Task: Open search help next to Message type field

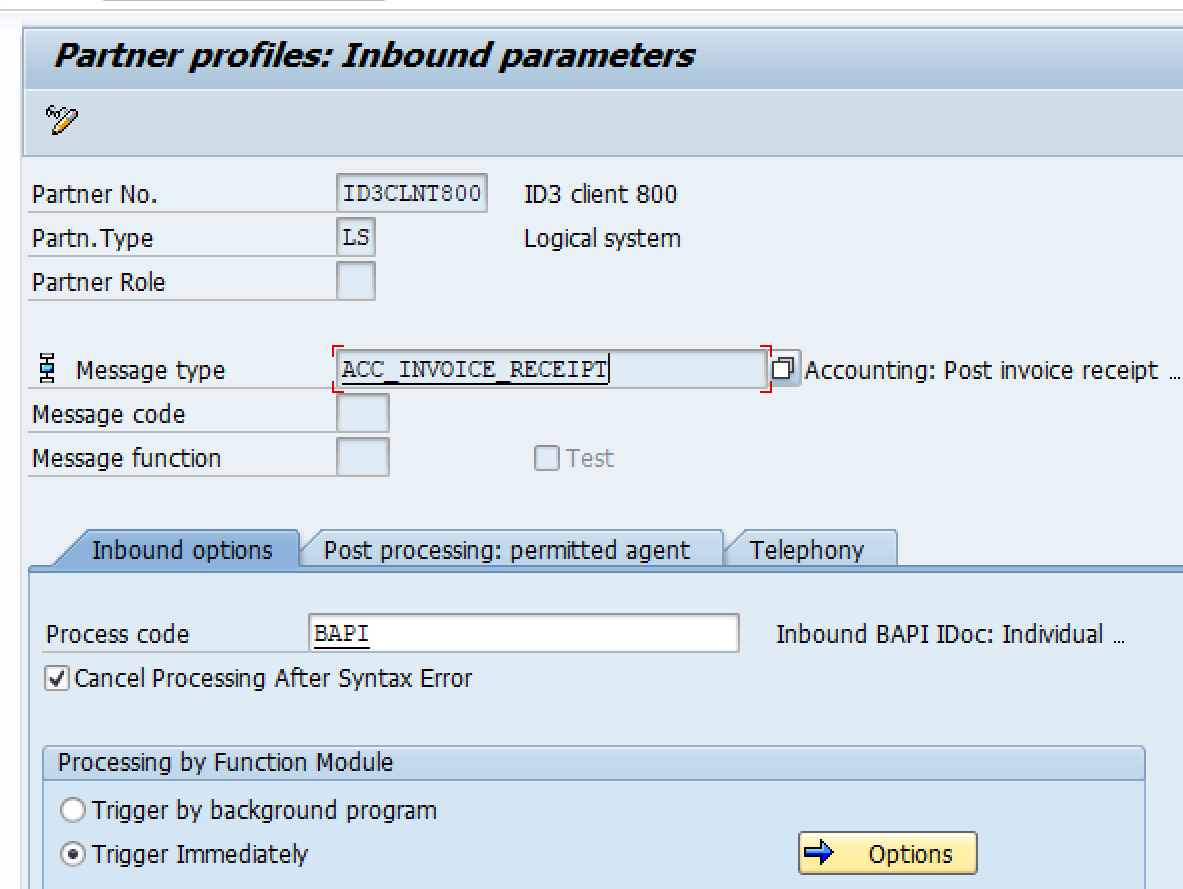Action: pyautogui.click(x=785, y=369)
